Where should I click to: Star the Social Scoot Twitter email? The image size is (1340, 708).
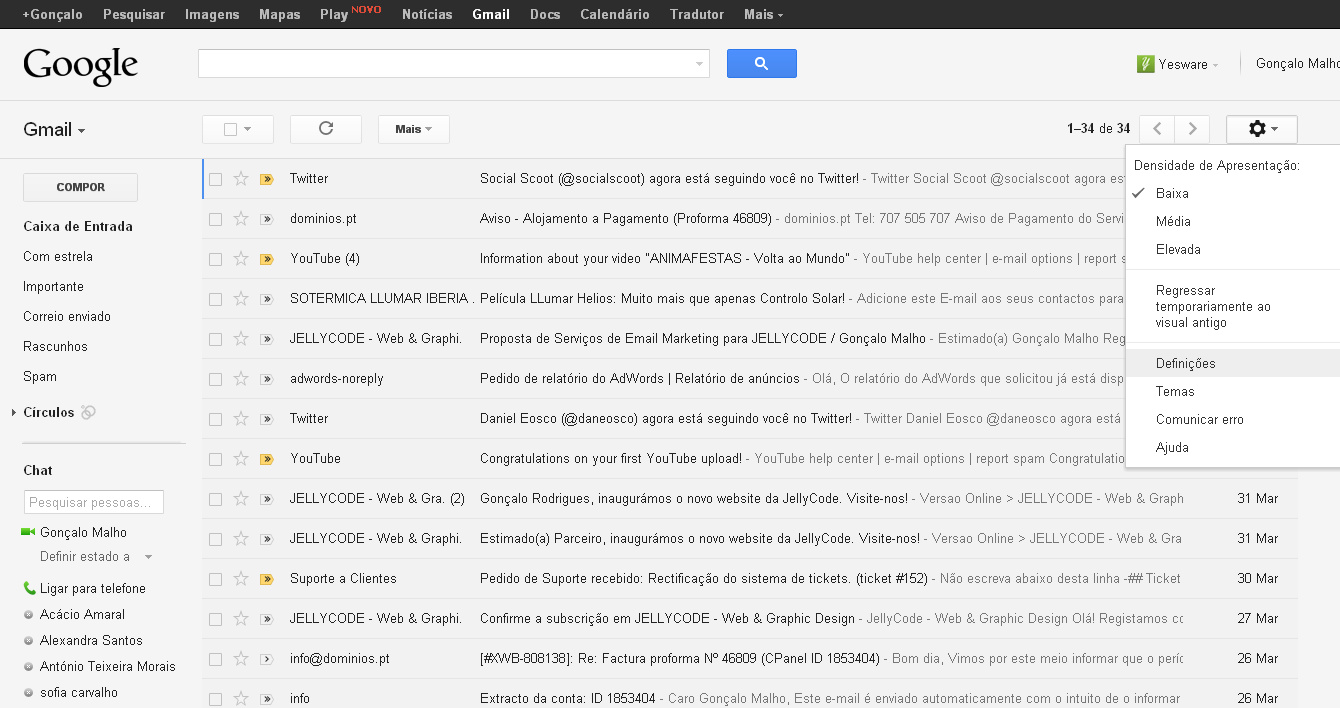(240, 179)
